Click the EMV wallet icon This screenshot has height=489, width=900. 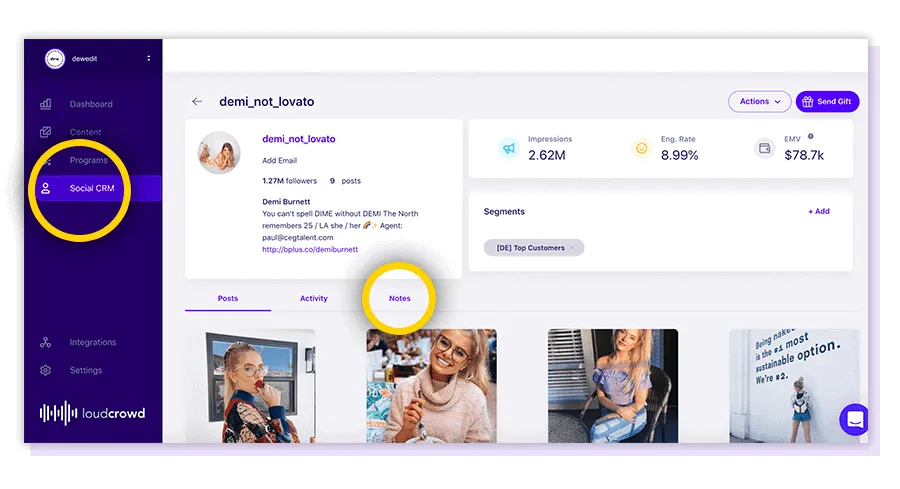click(765, 148)
